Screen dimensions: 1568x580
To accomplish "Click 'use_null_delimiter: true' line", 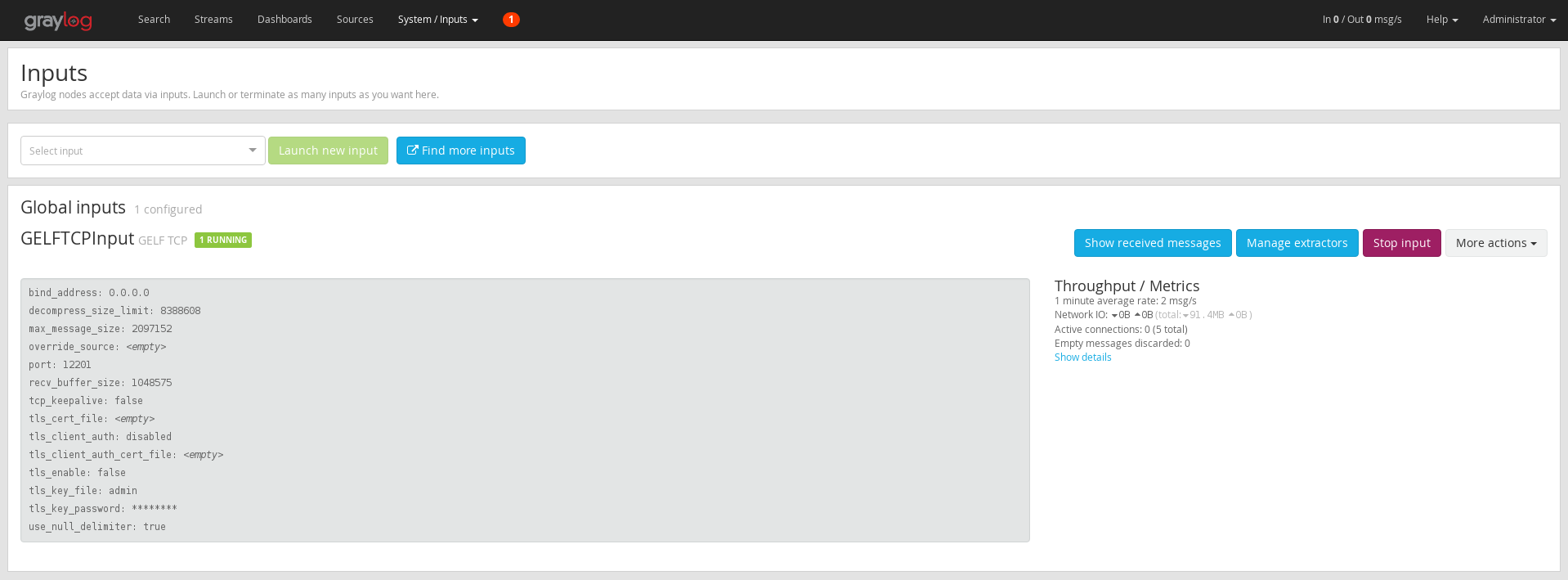I will click(x=97, y=527).
